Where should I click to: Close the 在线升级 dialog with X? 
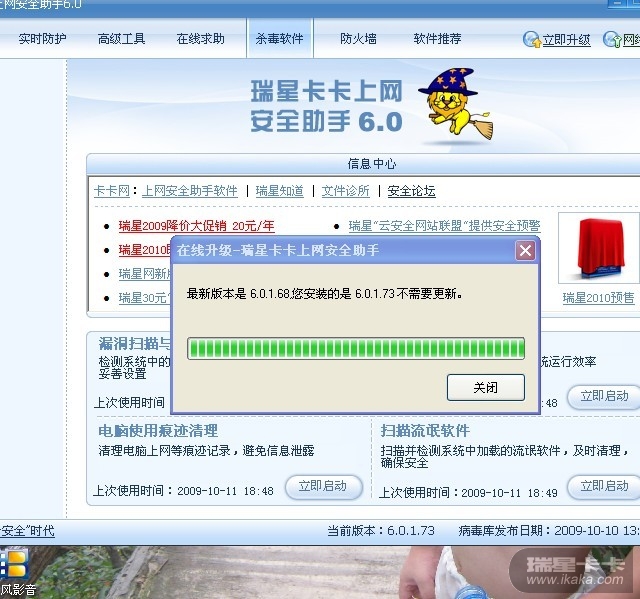tap(525, 250)
